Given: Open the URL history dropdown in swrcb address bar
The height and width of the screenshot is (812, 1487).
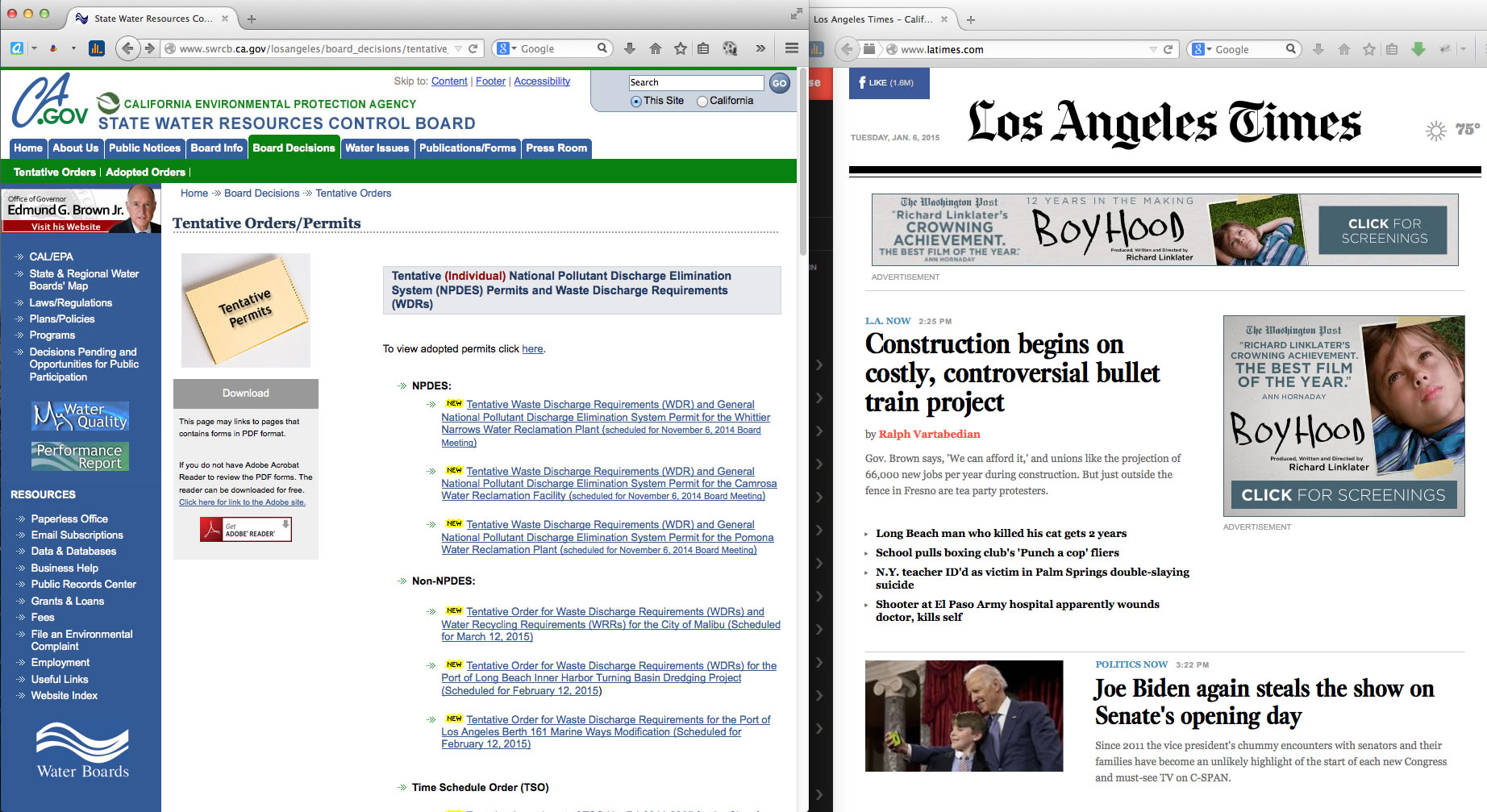Looking at the screenshot, I should tap(458, 48).
